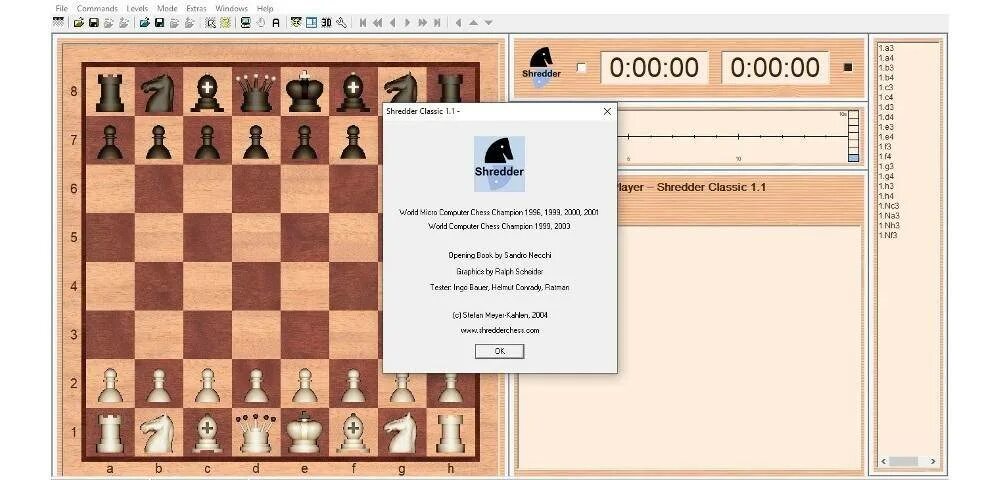
Task: Click the yellow-green grid toolbar icon
Action: pos(225,23)
